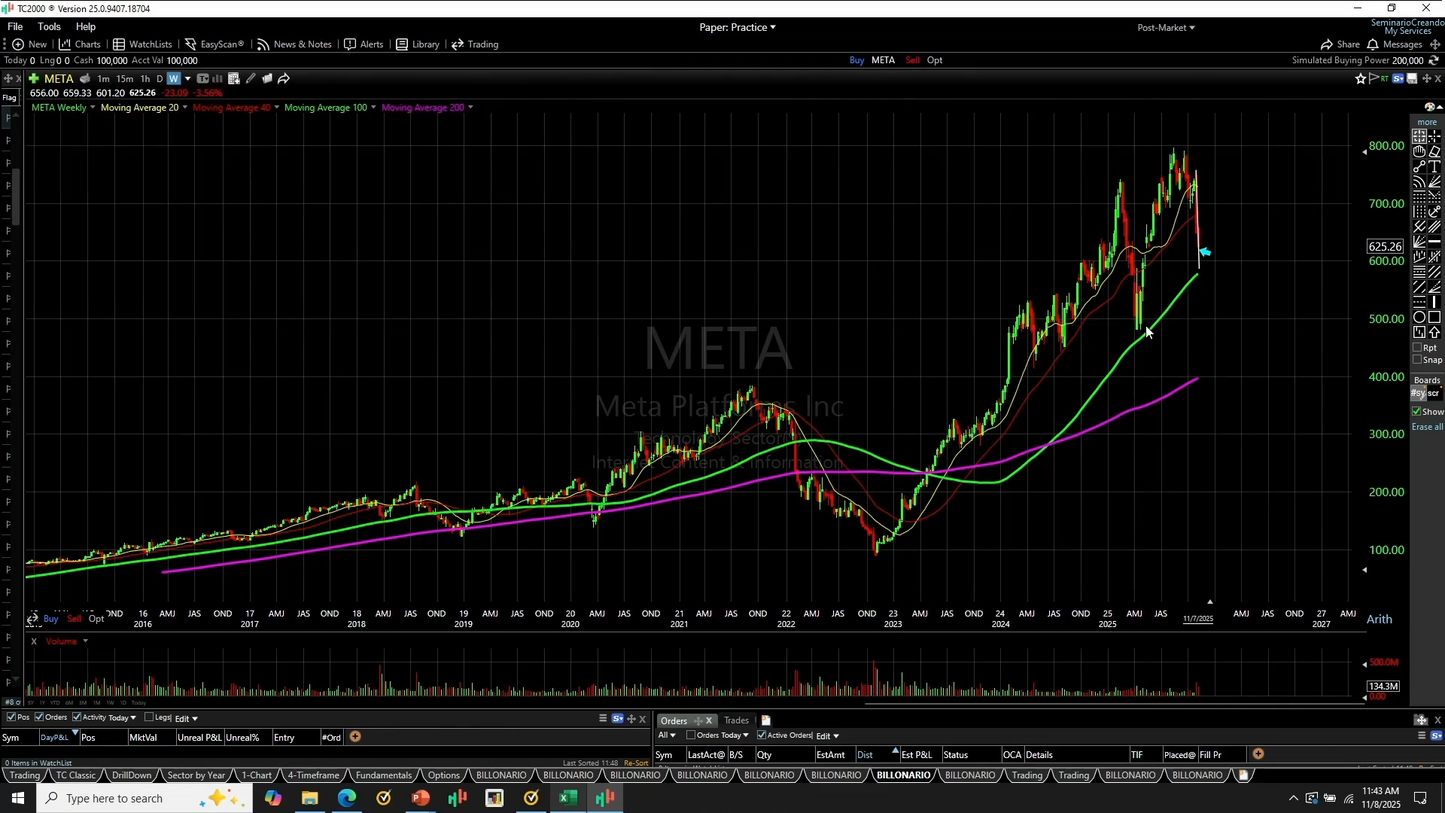
Task: Click 'more' drawing tools link
Action: pyautogui.click(x=1427, y=122)
